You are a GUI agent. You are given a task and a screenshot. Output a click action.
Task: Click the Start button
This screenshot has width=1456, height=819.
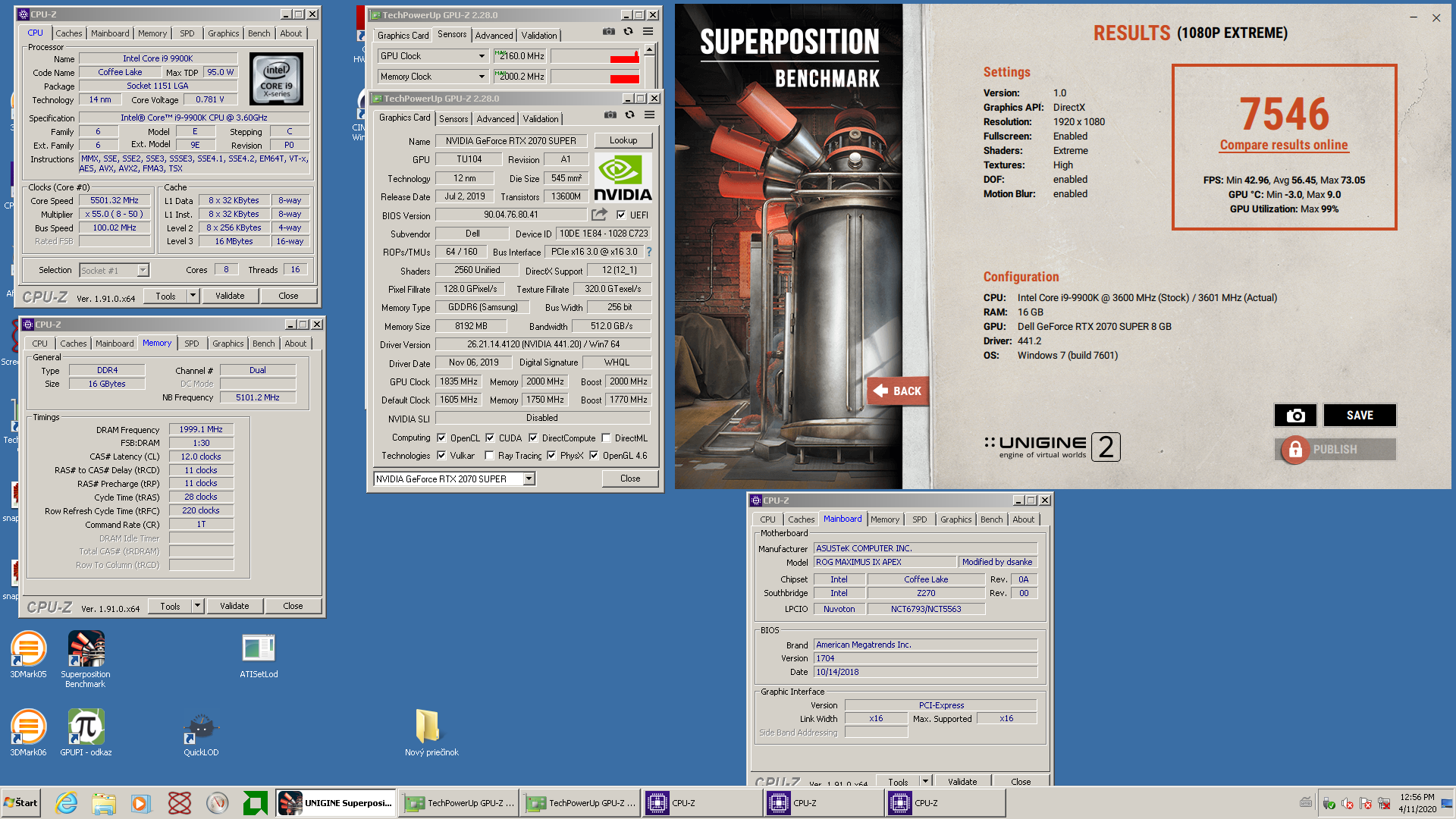click(x=21, y=802)
